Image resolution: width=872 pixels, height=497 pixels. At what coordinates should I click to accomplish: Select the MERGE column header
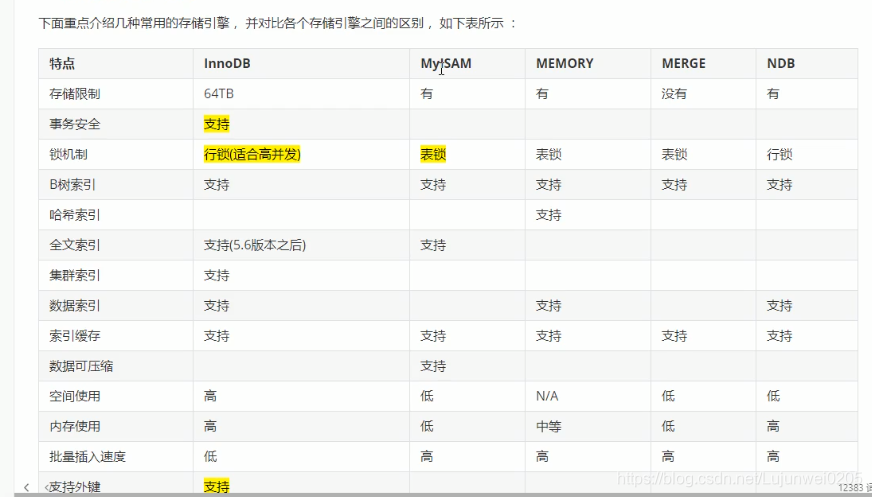pyautogui.click(x=683, y=63)
